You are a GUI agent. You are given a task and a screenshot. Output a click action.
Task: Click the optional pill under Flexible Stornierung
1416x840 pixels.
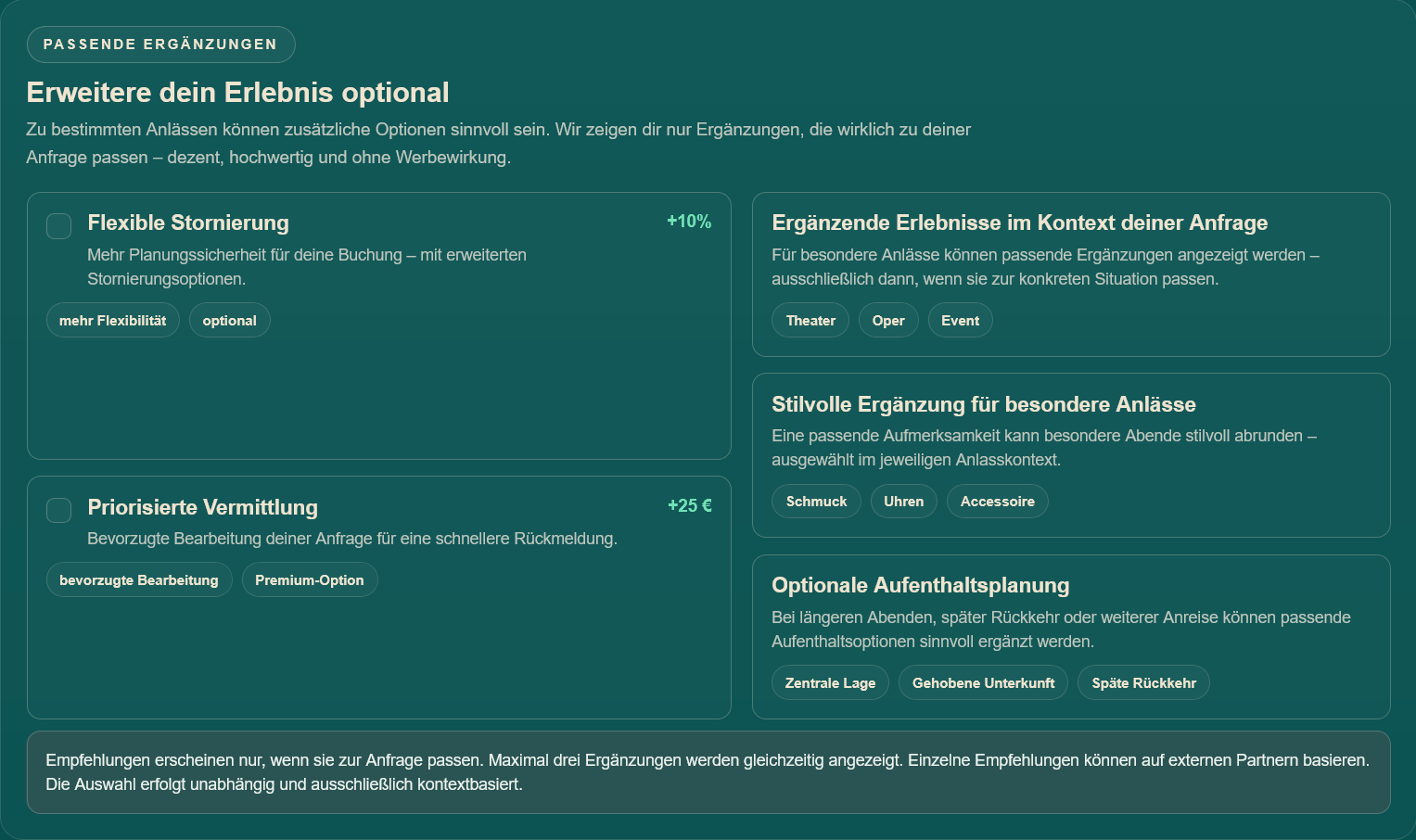pyautogui.click(x=229, y=321)
